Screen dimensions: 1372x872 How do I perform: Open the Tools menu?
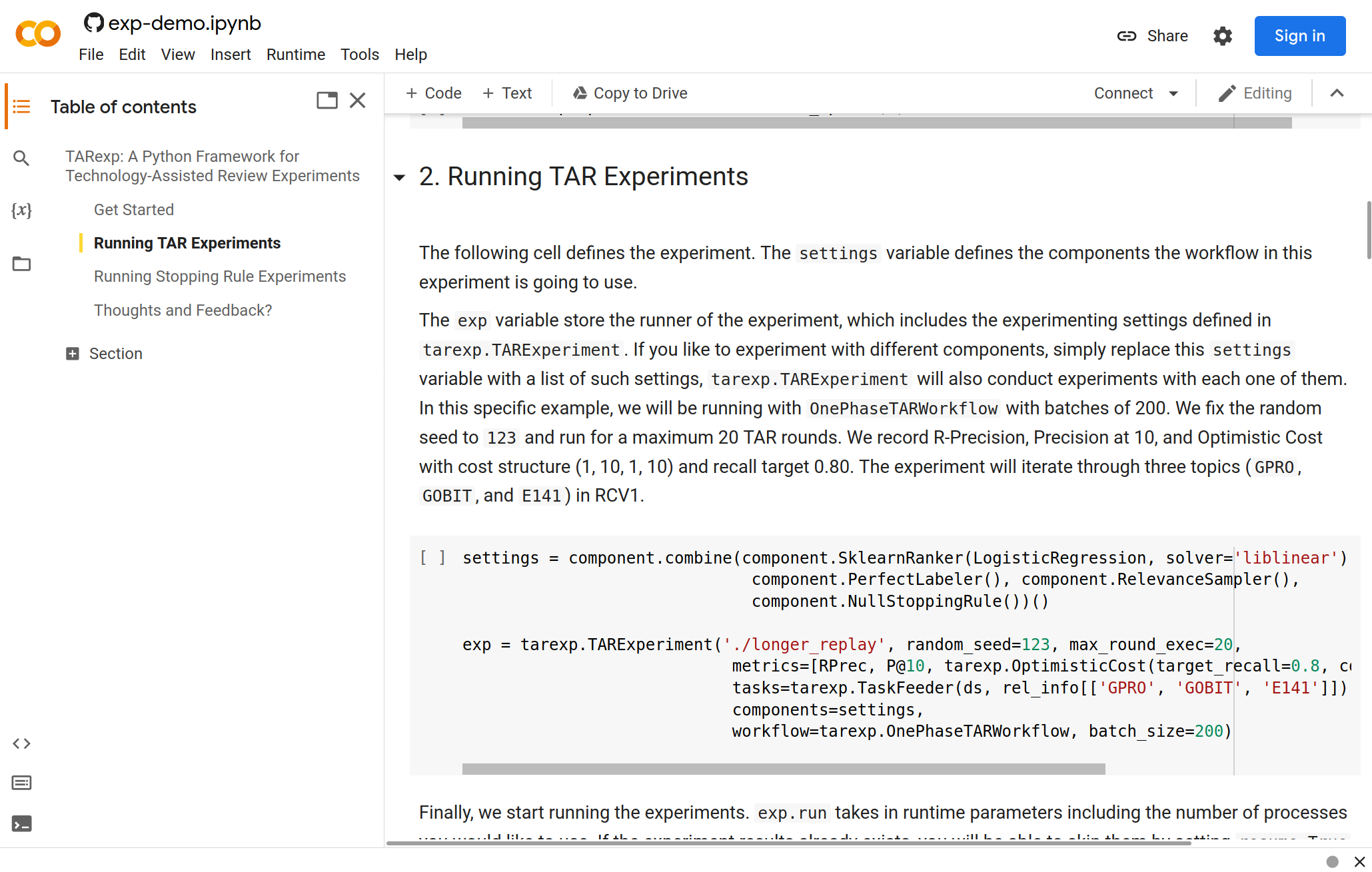click(x=359, y=55)
